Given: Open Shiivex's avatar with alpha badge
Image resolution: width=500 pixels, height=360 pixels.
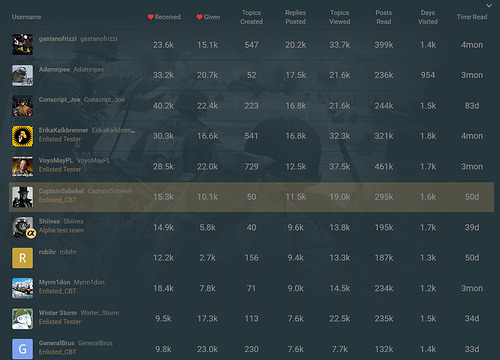Looking at the screenshot, I should pyautogui.click(x=23, y=228).
